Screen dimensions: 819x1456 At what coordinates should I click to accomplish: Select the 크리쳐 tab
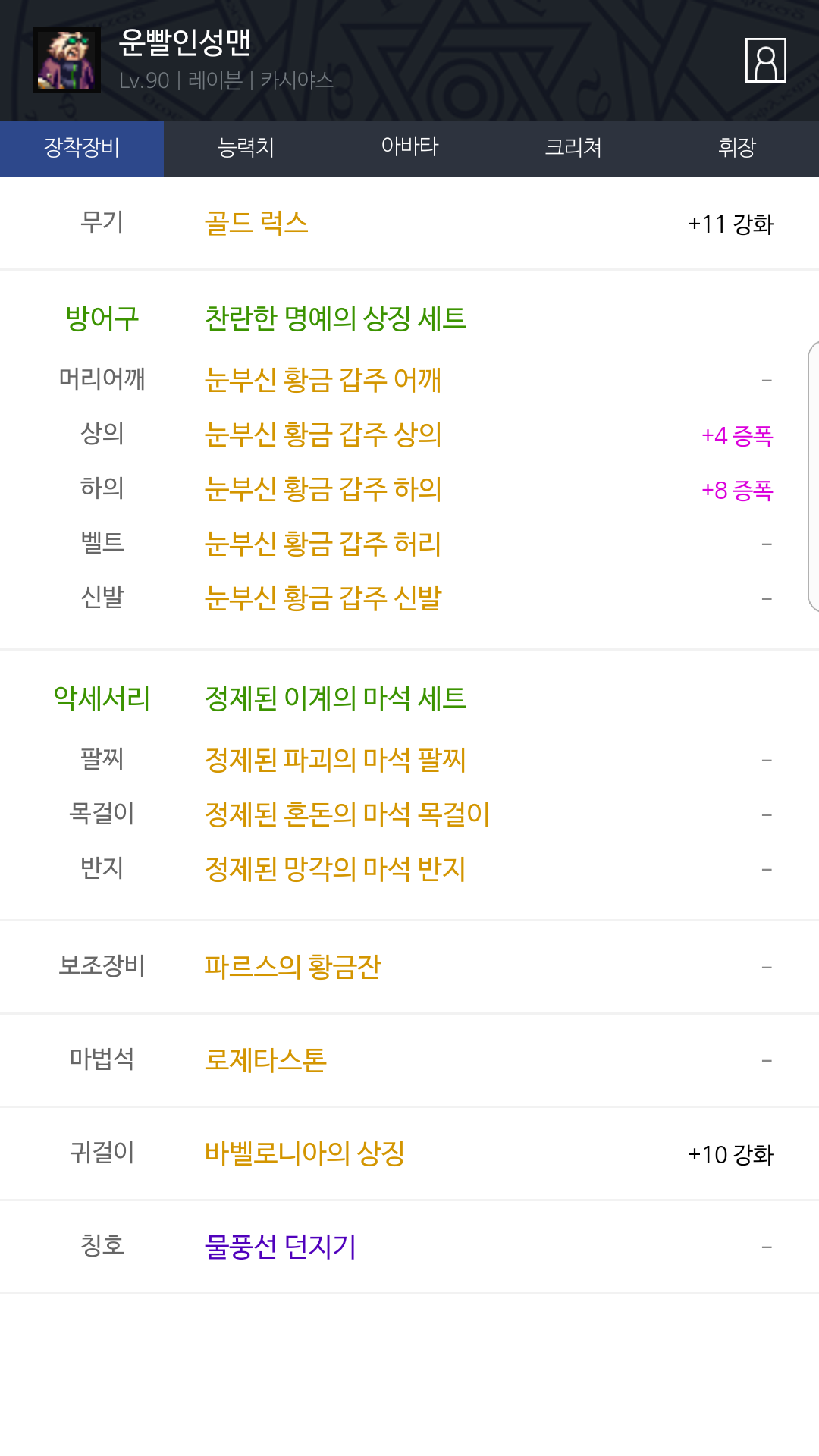[x=573, y=148]
